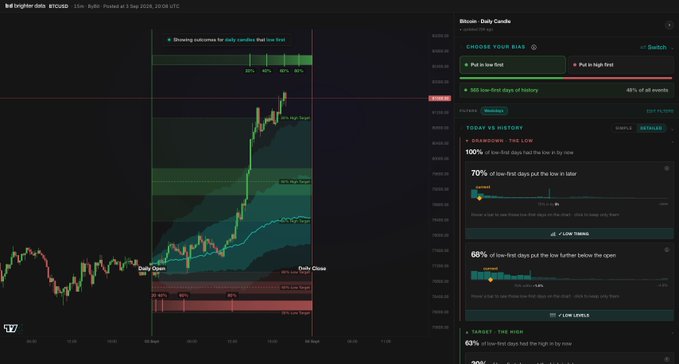Image resolution: width=679 pixels, height=364 pixels.
Task: Collapse the Drawdown - The Low section
Action: pyautogui.click(x=672, y=141)
